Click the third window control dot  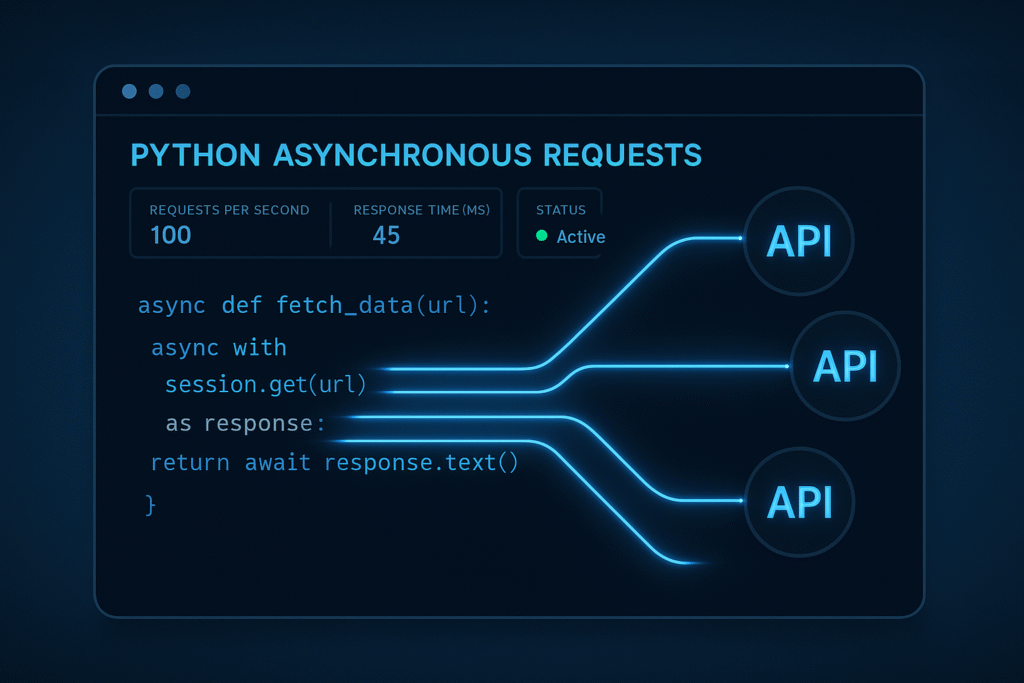pyautogui.click(x=183, y=91)
